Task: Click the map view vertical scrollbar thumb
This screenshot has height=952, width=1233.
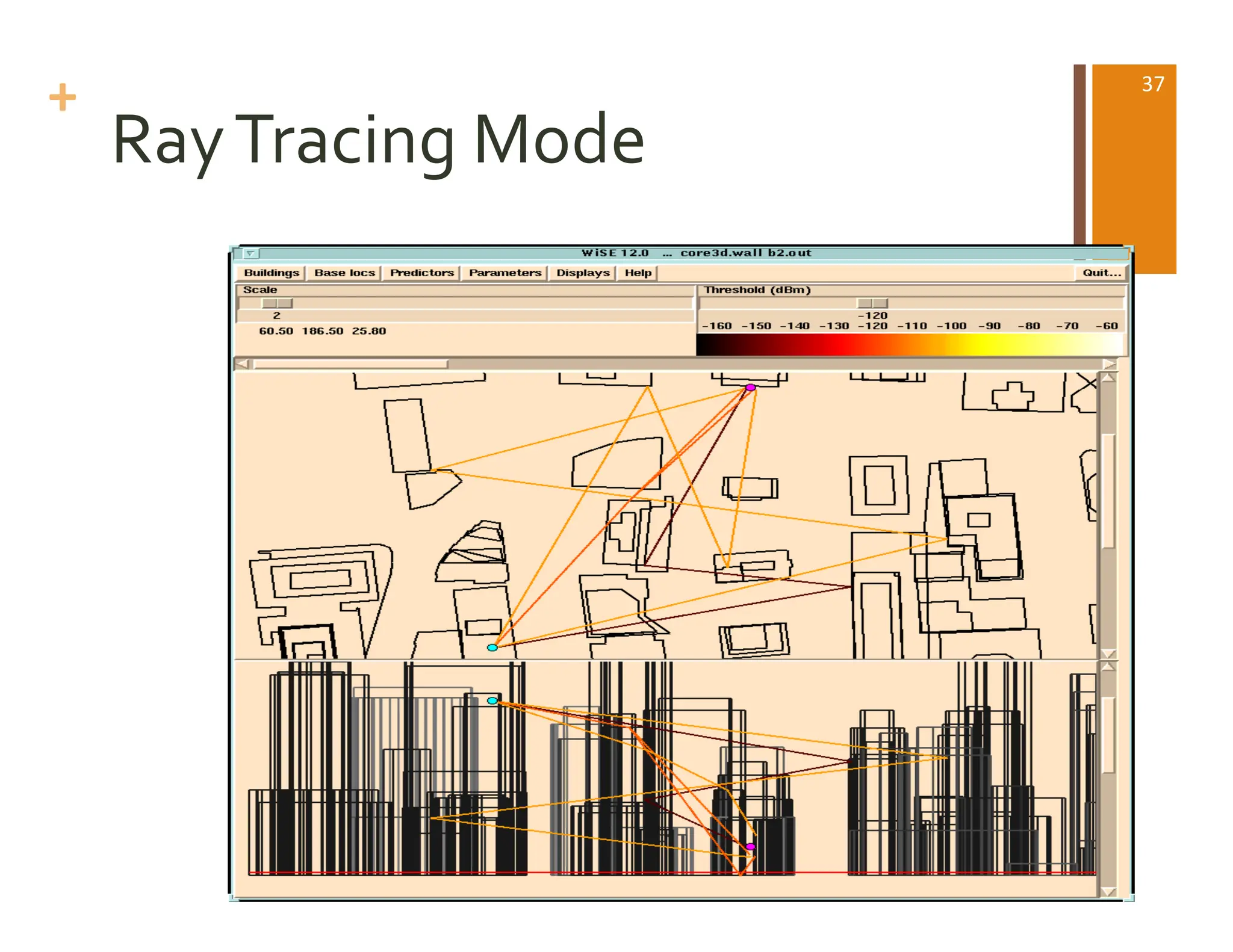Action: tap(1108, 491)
